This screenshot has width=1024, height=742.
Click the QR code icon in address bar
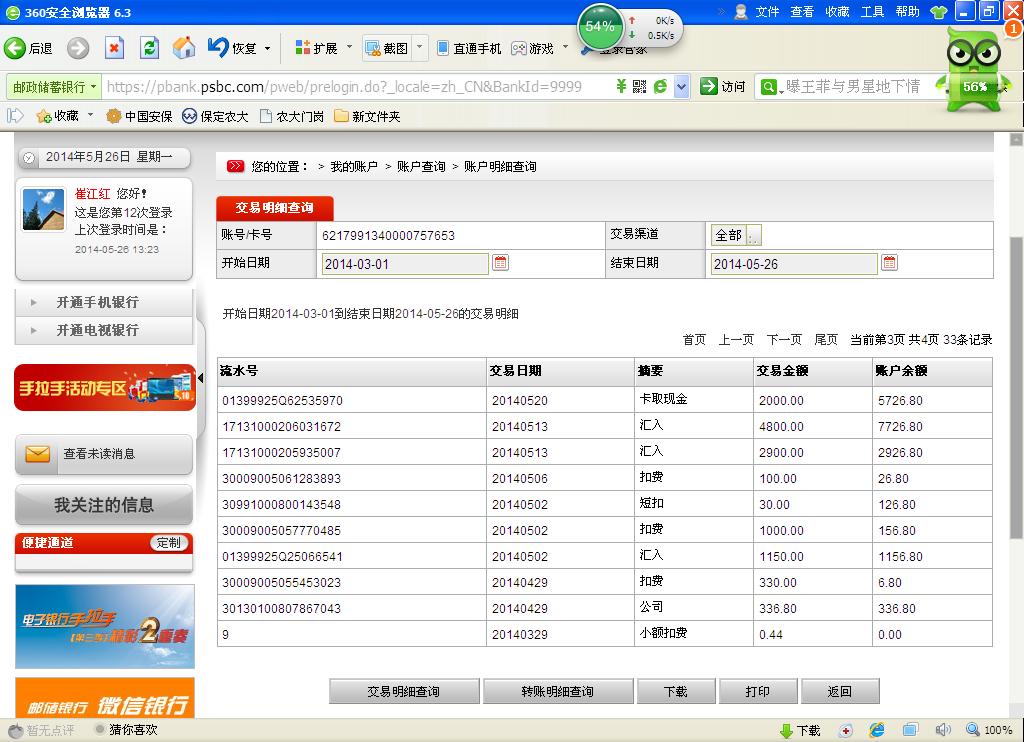click(x=639, y=87)
